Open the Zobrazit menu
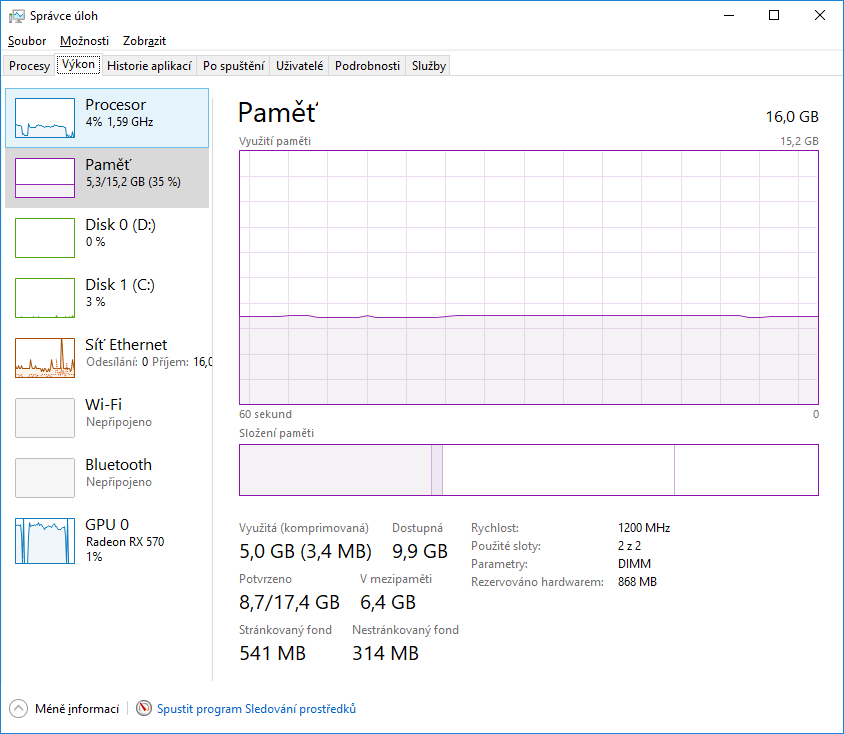 144,41
